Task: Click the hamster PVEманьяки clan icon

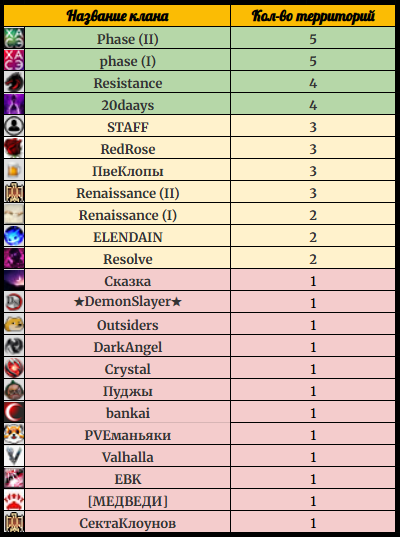Action: click(x=14, y=434)
